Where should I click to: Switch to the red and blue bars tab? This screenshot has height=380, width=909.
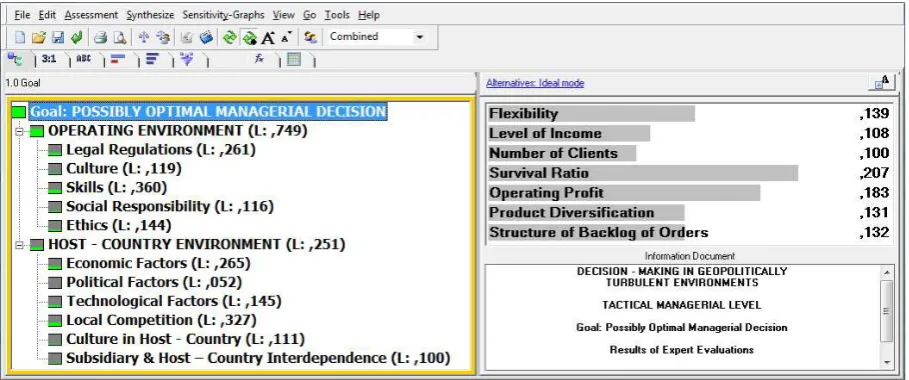tap(118, 59)
